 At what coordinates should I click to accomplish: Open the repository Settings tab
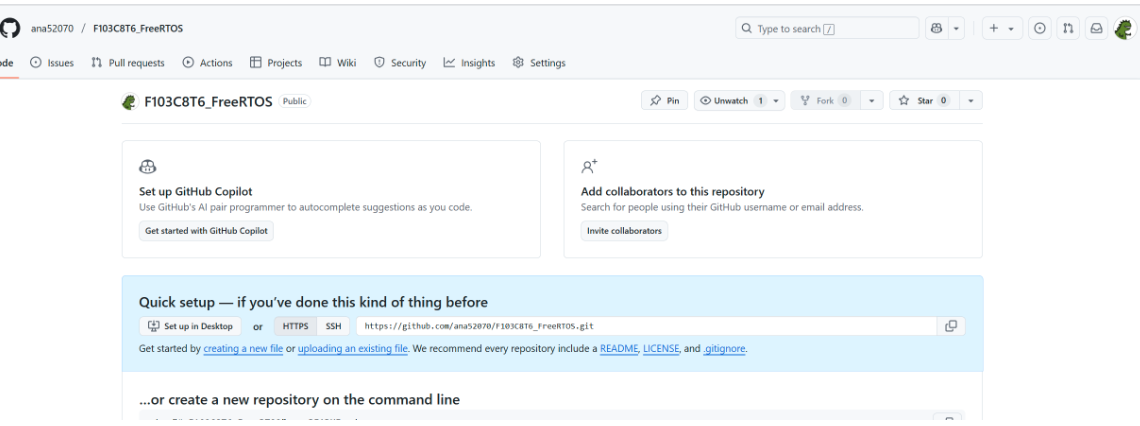click(x=539, y=63)
